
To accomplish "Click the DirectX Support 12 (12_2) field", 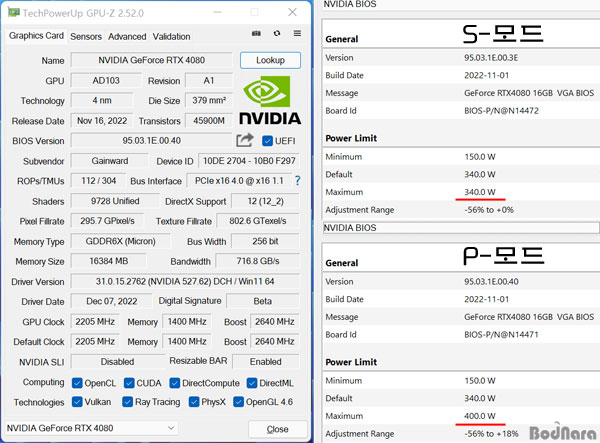I will coord(266,201).
